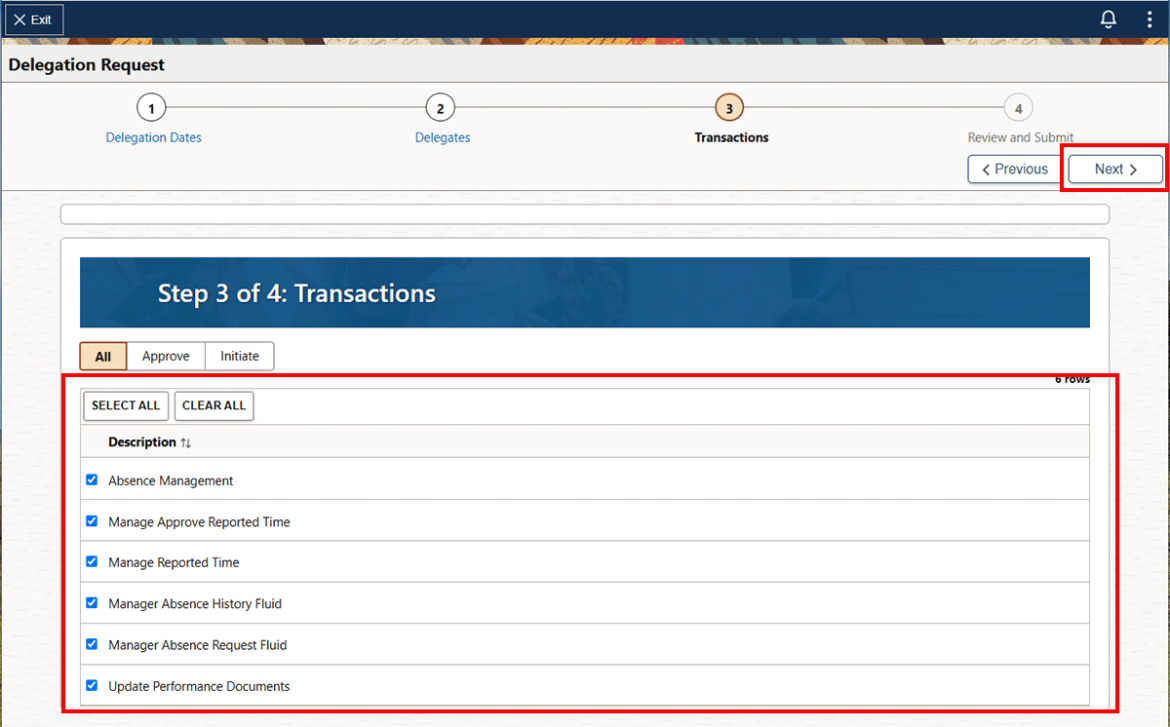This screenshot has width=1170, height=727.
Task: Uncheck the Manager Absence History Fluid checkbox
Action: 91,602
